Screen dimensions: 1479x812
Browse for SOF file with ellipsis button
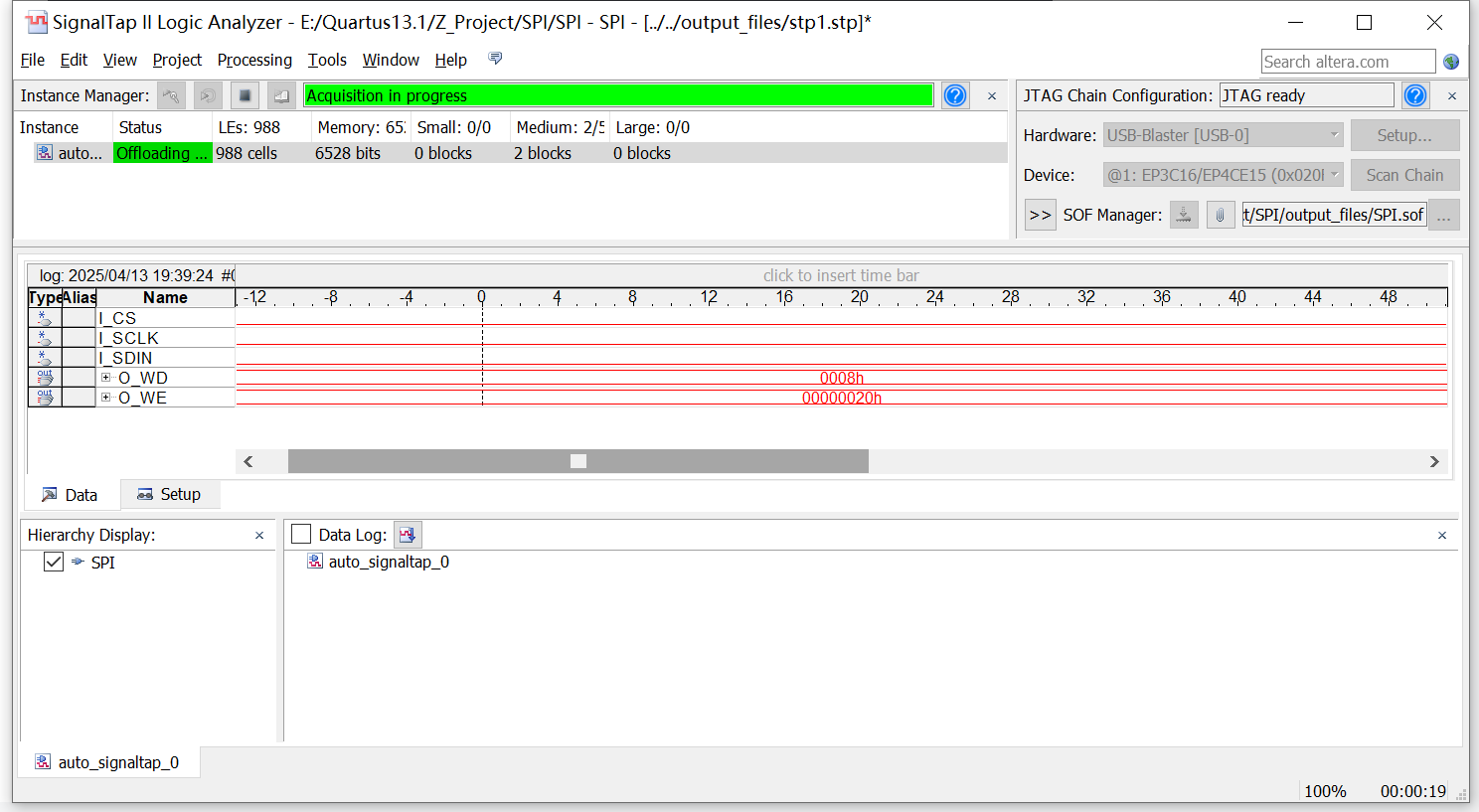coord(1444,215)
